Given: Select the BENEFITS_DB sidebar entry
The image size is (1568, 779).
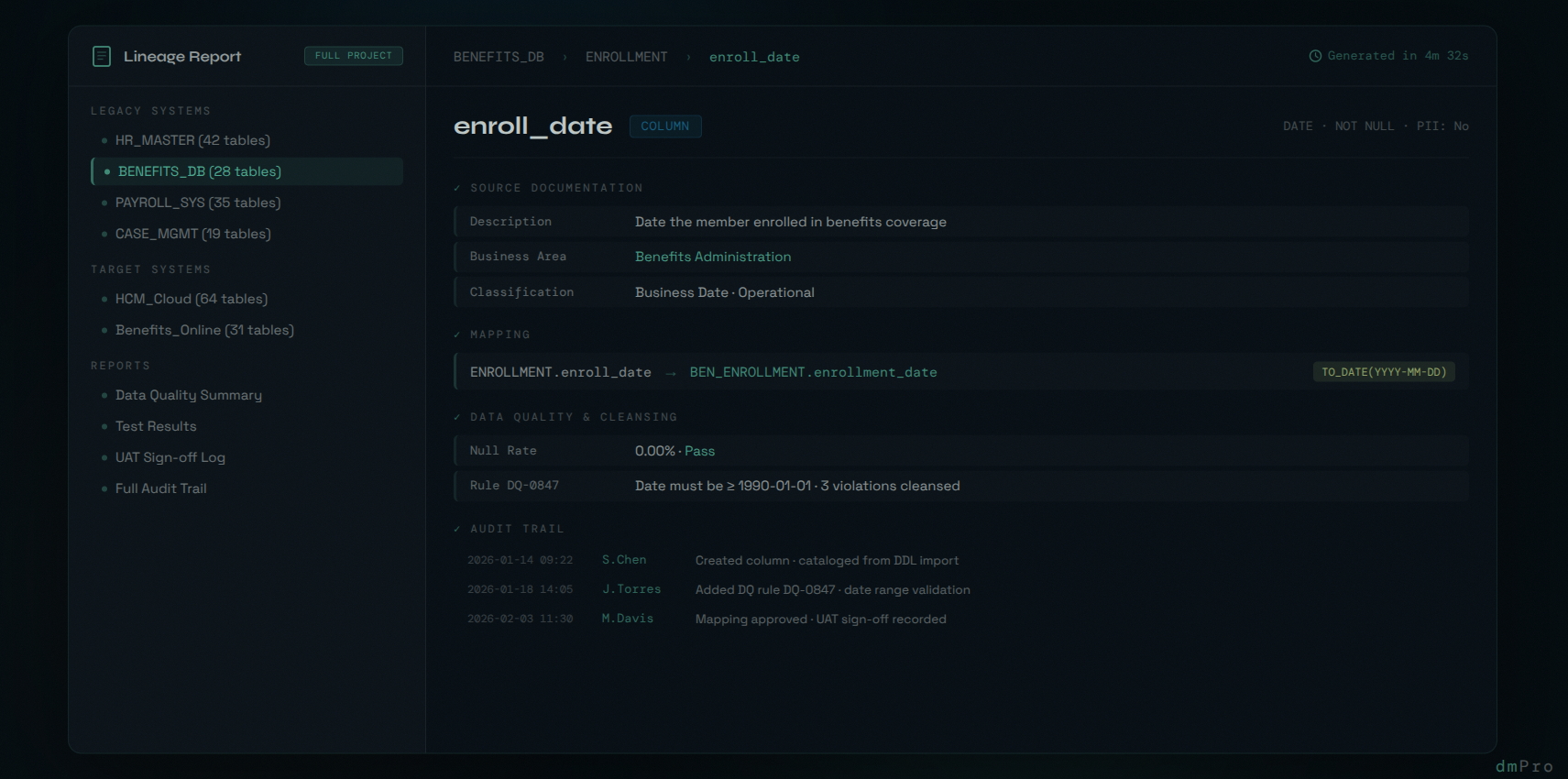Looking at the screenshot, I should coord(199,171).
